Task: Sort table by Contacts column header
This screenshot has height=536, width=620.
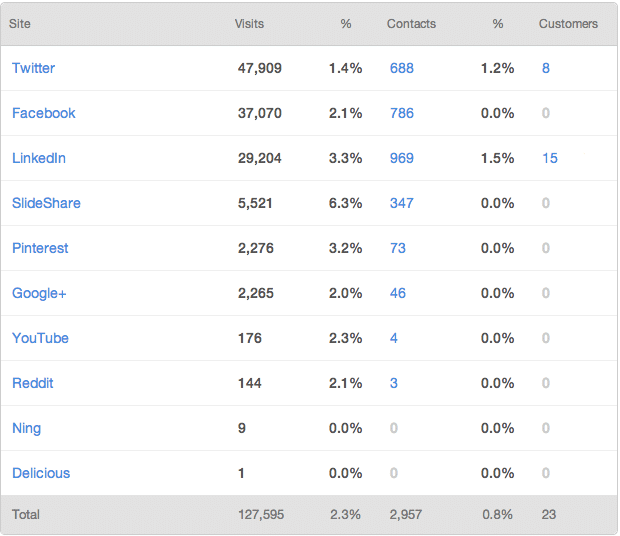Action: (411, 24)
